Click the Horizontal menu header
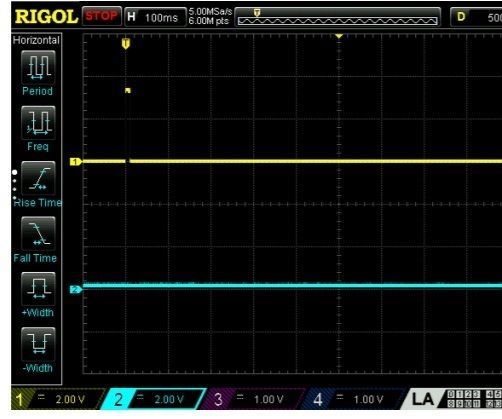Screen dimensions: 502x419 (36, 40)
